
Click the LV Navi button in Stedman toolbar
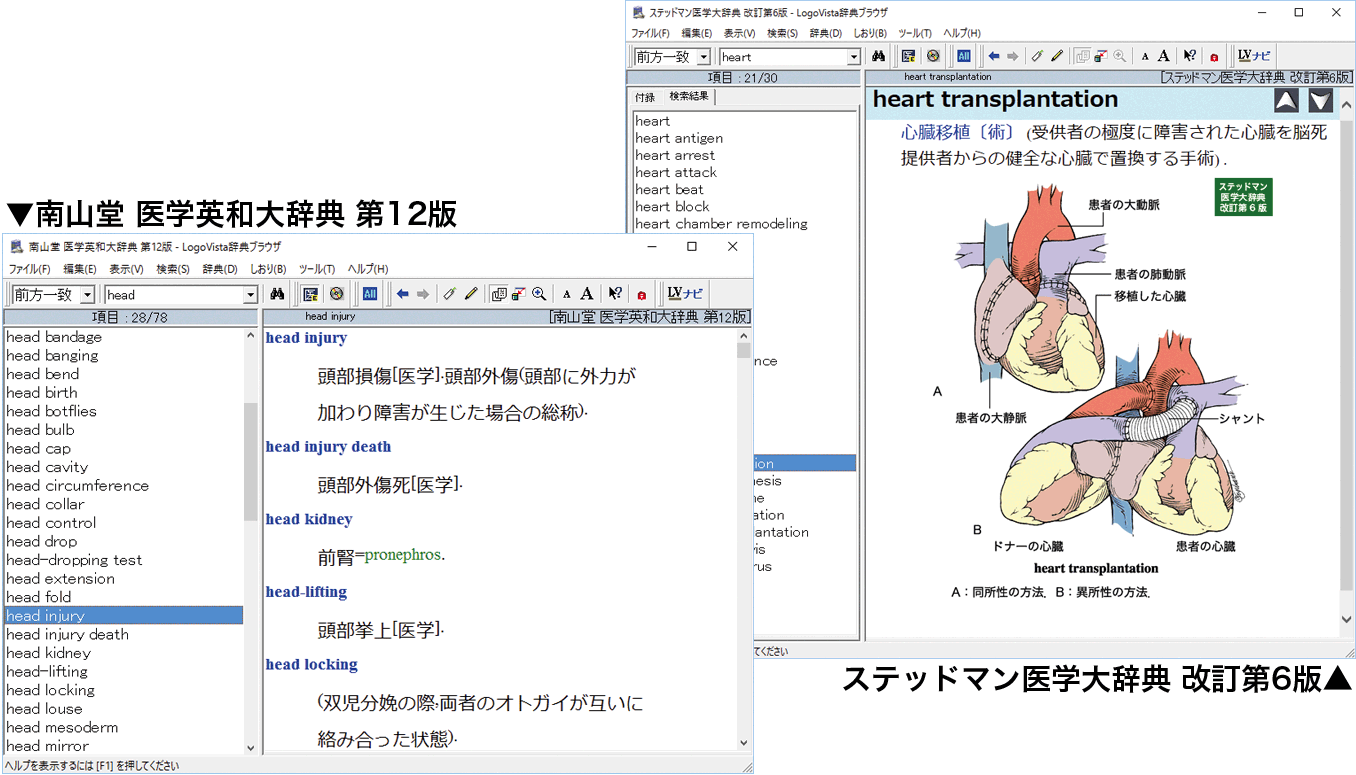point(1253,56)
